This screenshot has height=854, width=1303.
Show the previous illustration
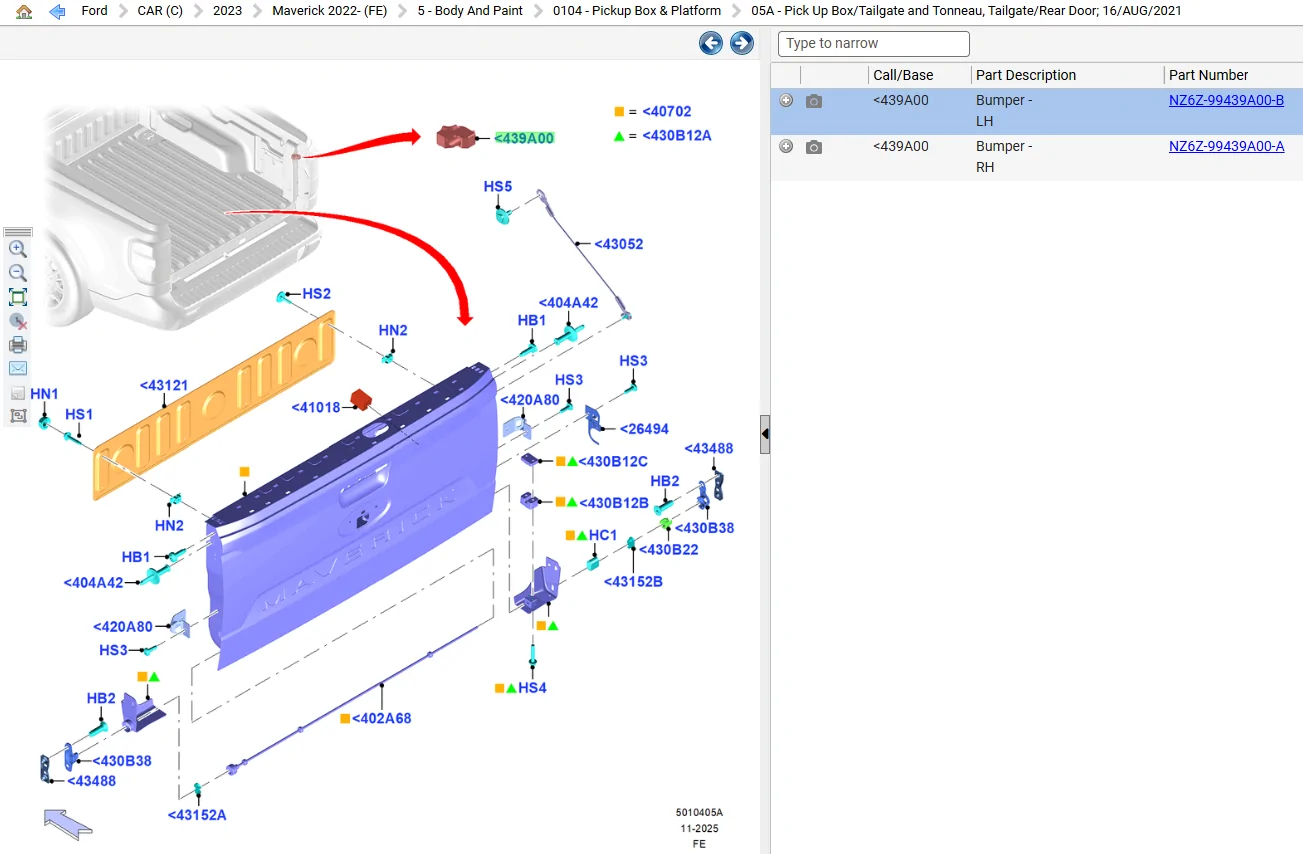tap(711, 43)
